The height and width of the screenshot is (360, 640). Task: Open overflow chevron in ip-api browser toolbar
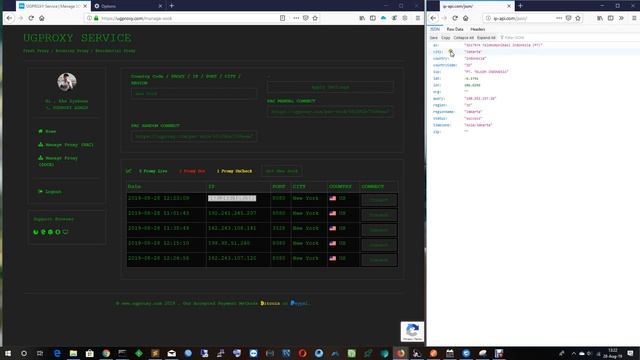621,18
